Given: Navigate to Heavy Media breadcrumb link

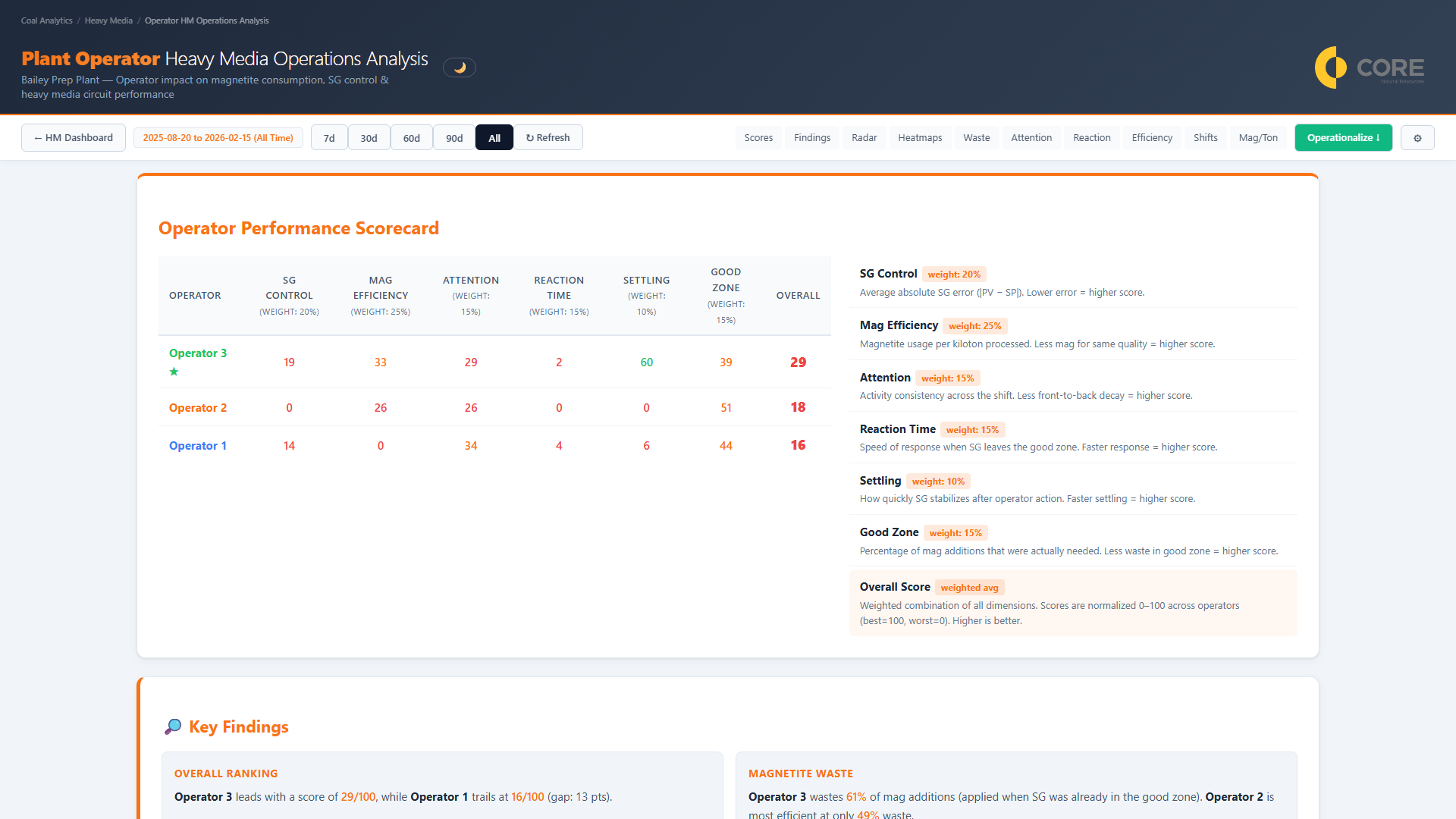Looking at the screenshot, I should (x=108, y=20).
